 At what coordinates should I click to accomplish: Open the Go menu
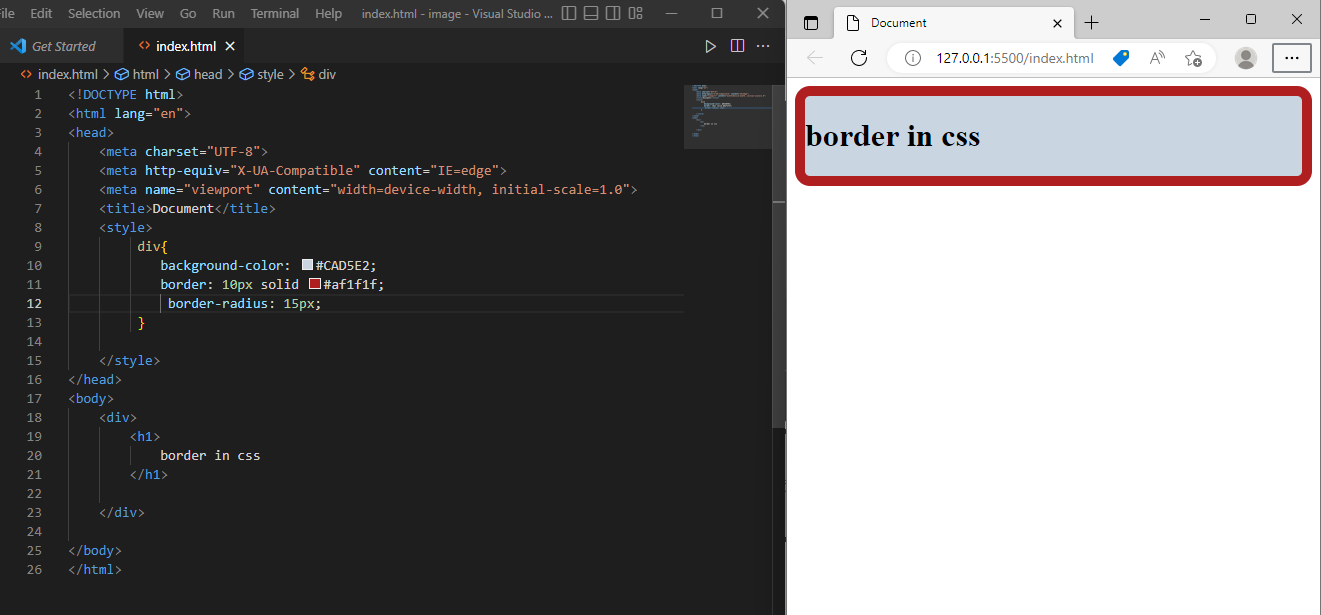point(188,13)
